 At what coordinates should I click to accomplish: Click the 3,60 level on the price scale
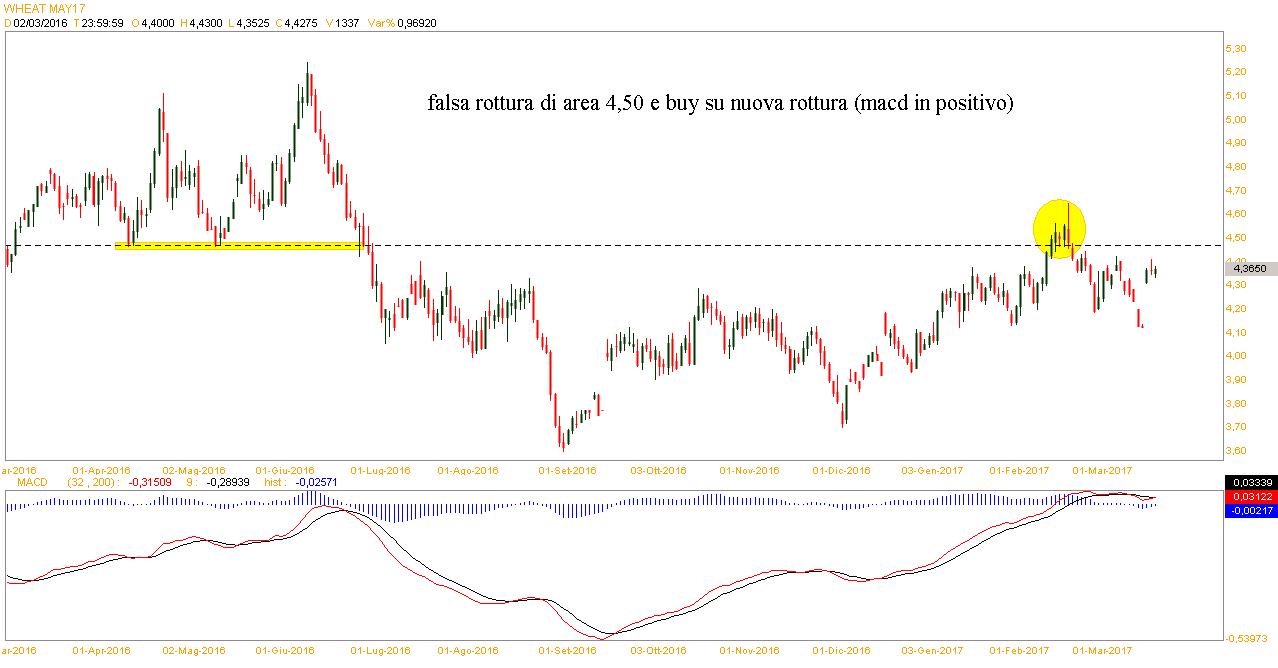[x=1235, y=451]
